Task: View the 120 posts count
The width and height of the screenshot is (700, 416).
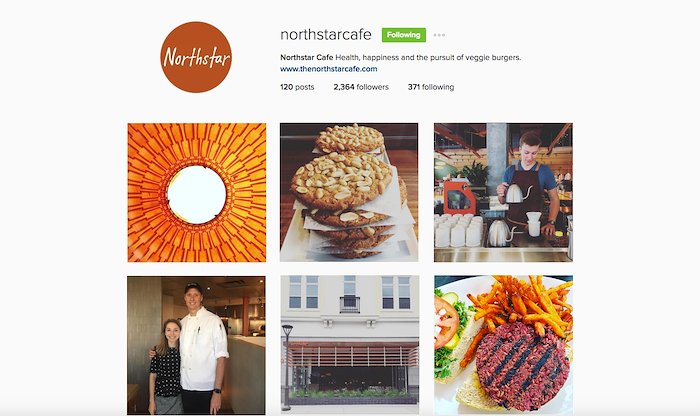Action: pos(297,87)
